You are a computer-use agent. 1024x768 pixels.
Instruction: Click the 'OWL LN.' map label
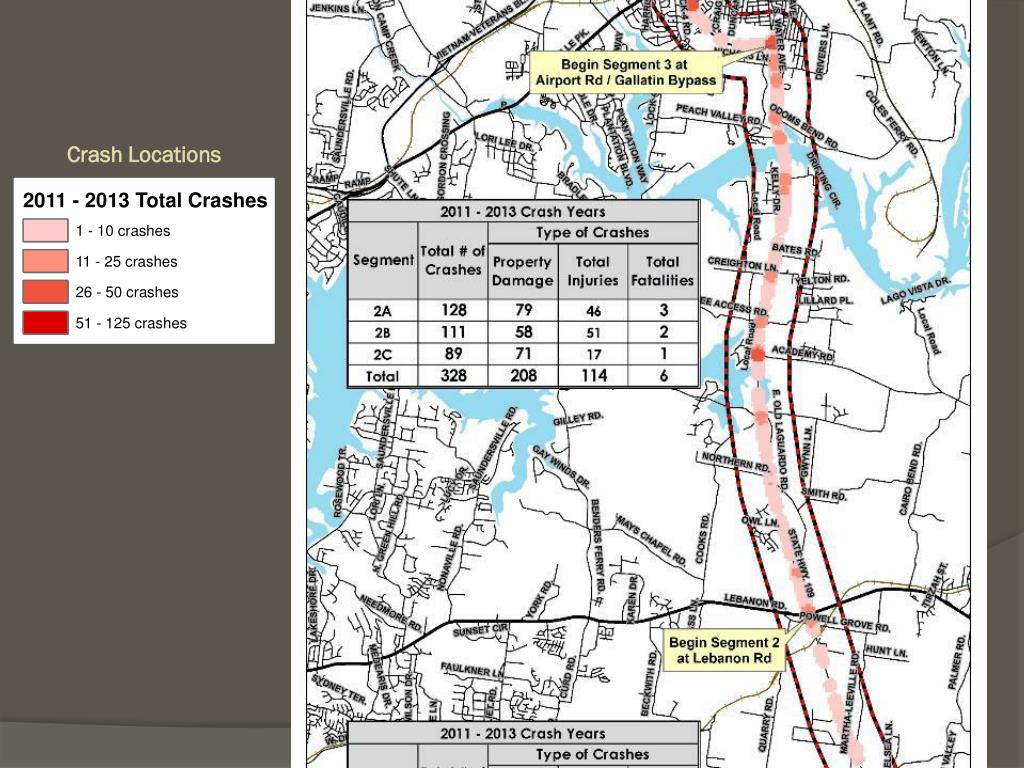(760, 521)
